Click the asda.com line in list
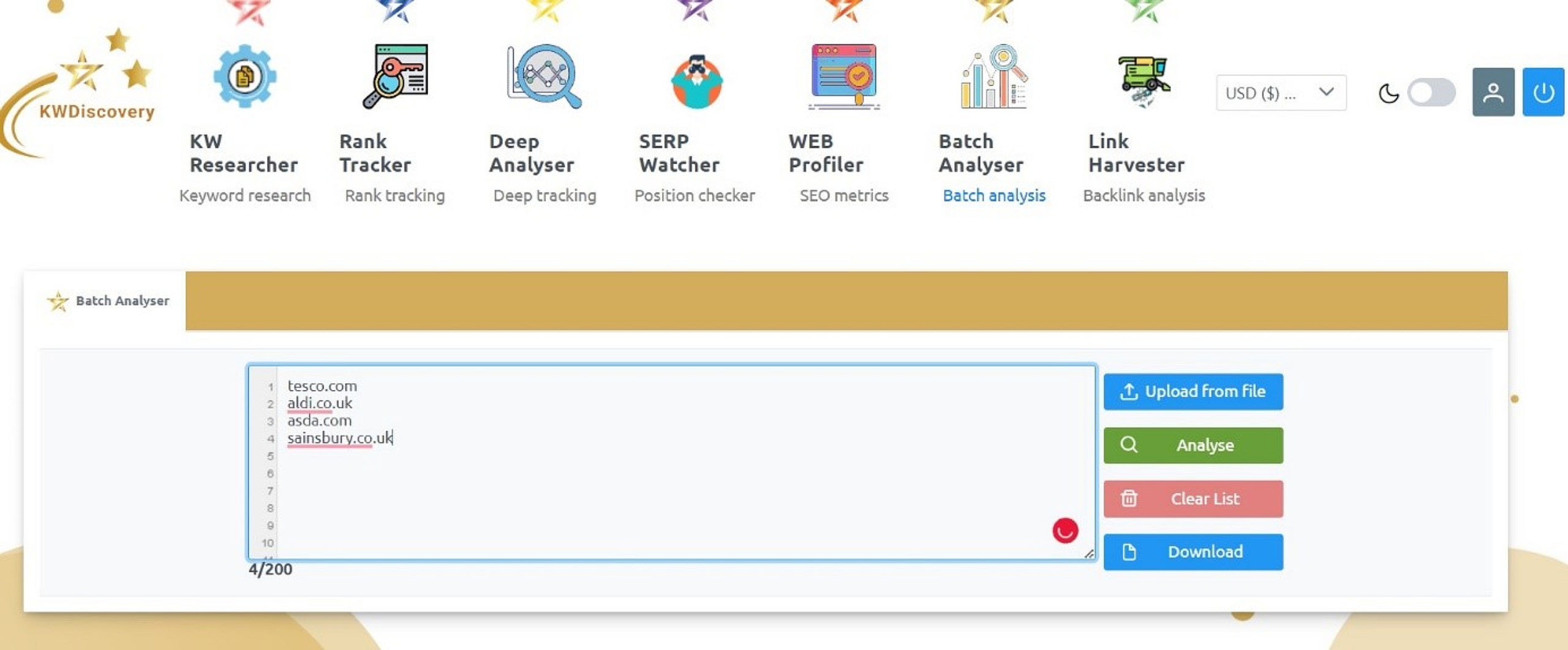 coord(320,421)
